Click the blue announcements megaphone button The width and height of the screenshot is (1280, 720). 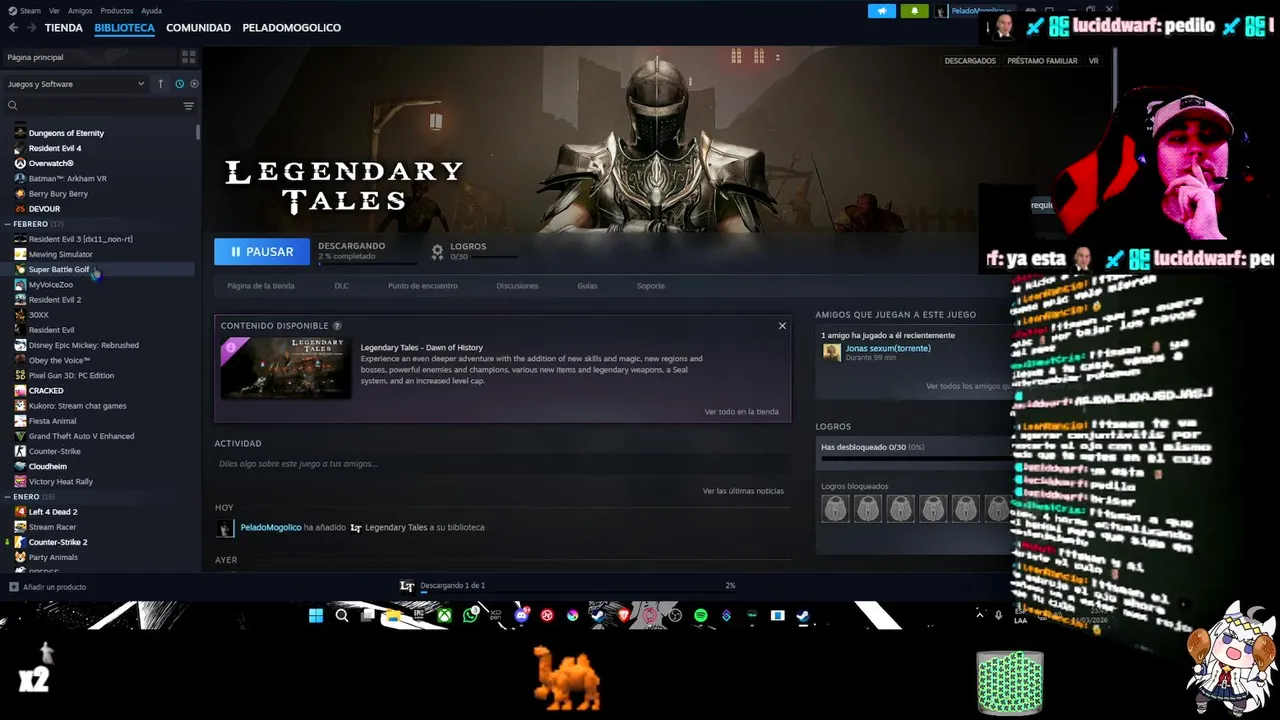882,11
